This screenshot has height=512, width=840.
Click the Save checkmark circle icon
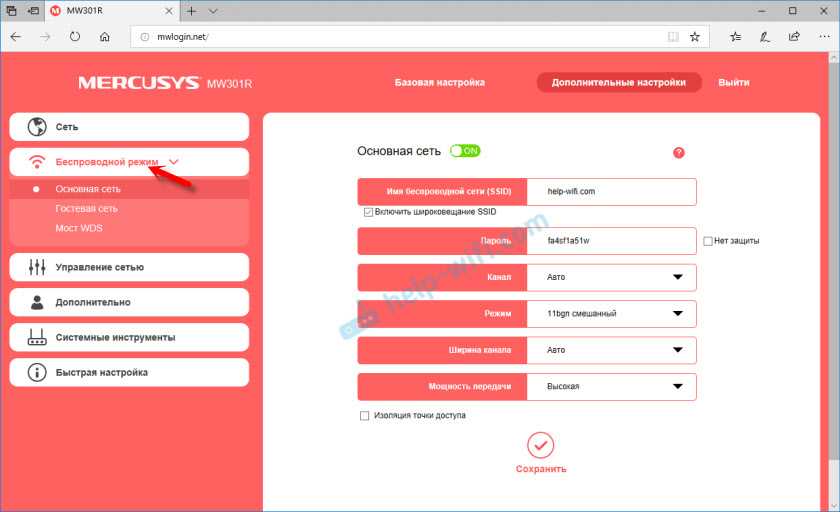pos(540,445)
